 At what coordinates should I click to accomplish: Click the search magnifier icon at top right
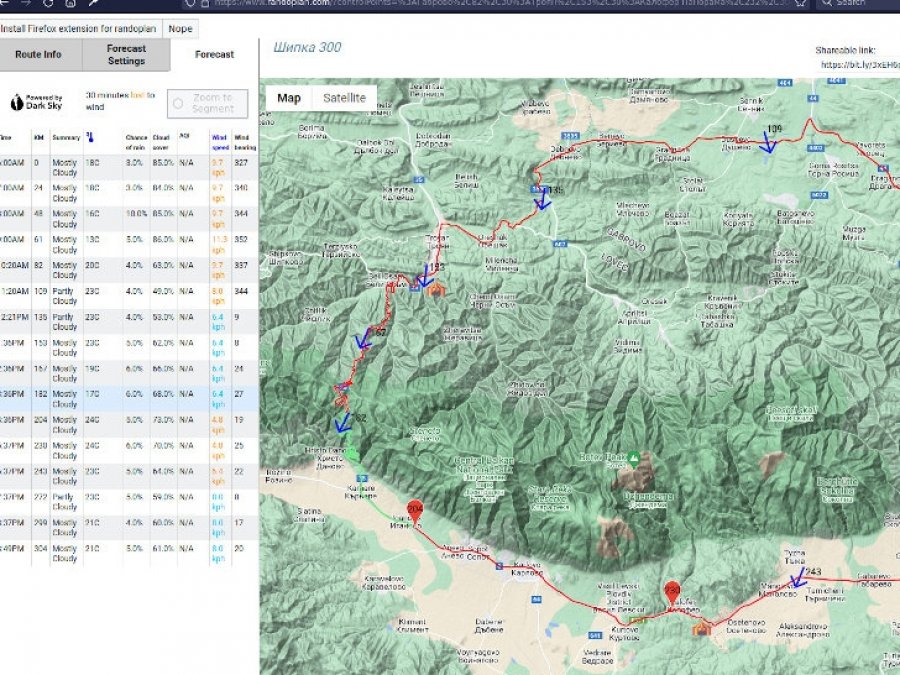click(827, 4)
